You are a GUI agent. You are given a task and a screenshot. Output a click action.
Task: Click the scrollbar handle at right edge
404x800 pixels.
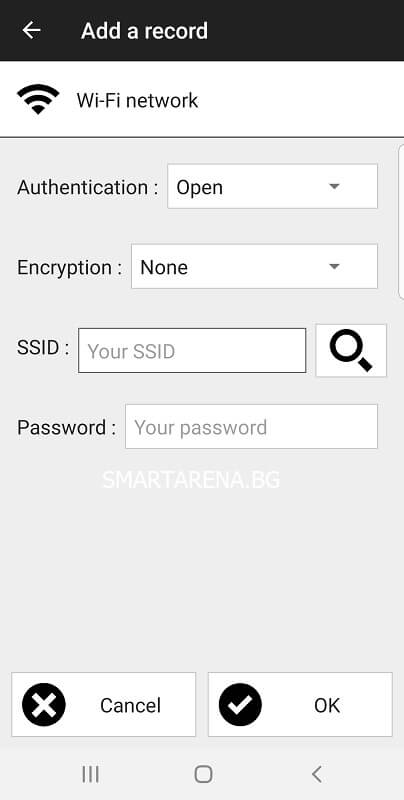[401, 221]
